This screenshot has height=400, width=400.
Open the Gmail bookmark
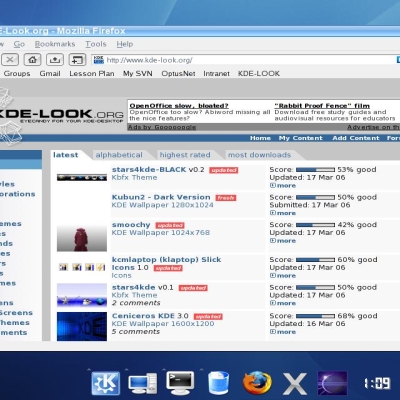click(x=50, y=74)
